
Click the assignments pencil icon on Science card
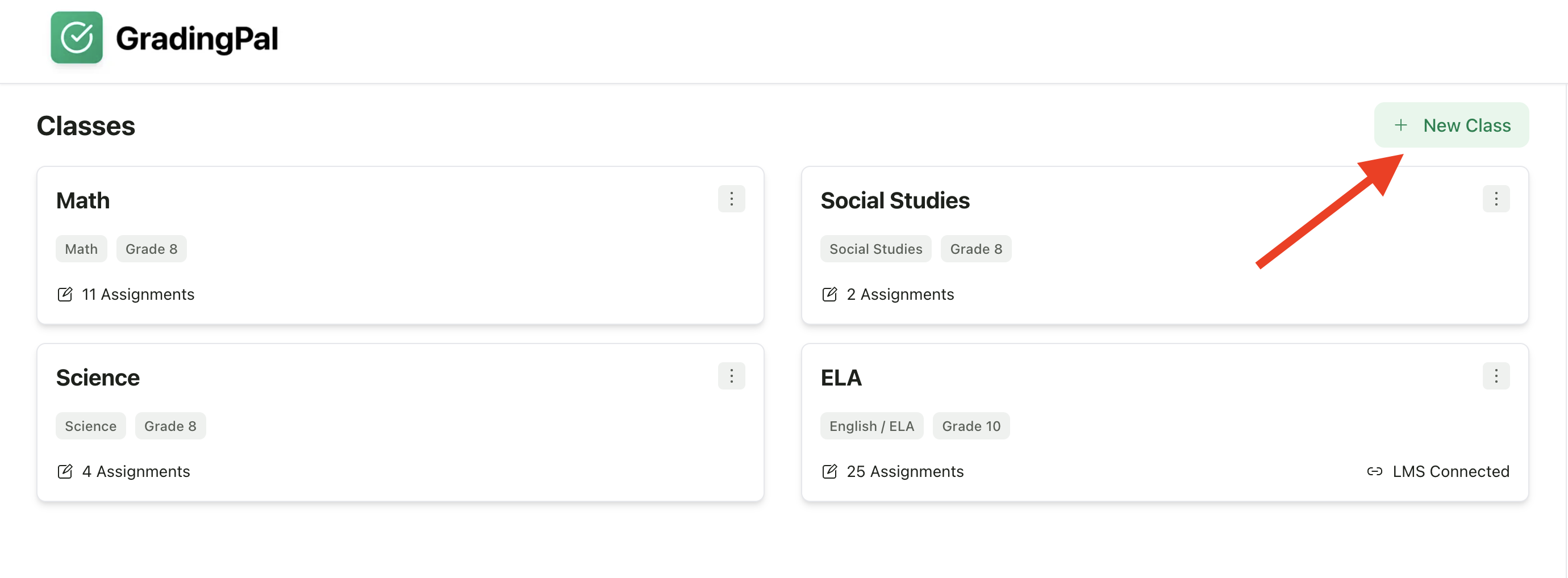(x=66, y=471)
